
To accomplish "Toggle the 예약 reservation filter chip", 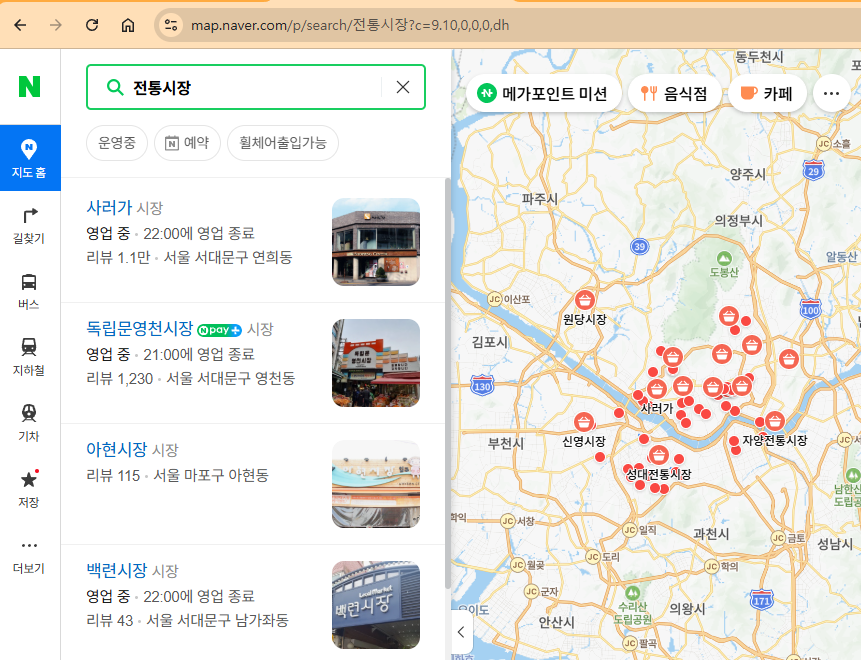I will [187, 143].
